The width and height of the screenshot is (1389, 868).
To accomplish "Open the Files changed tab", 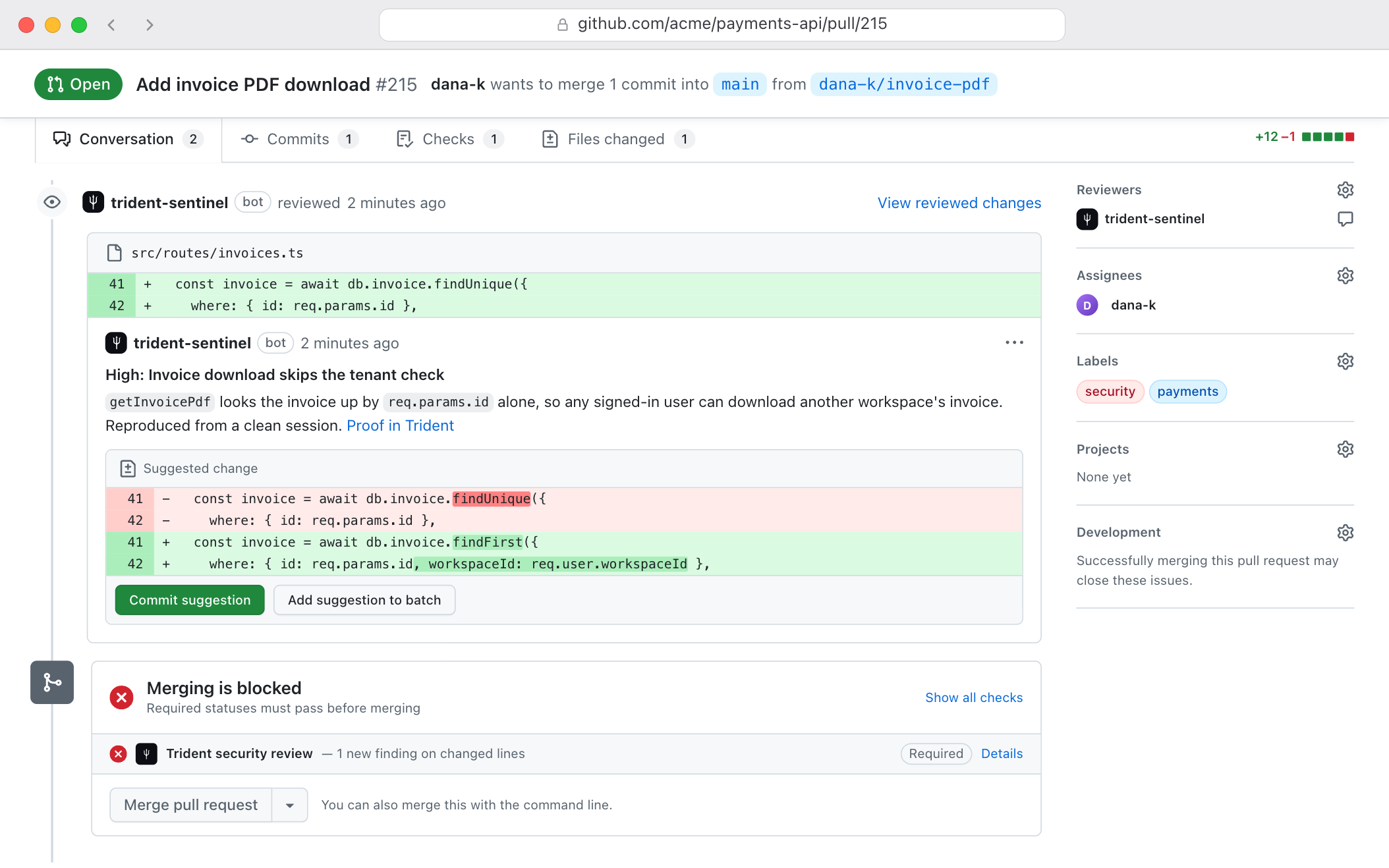I will 617,139.
